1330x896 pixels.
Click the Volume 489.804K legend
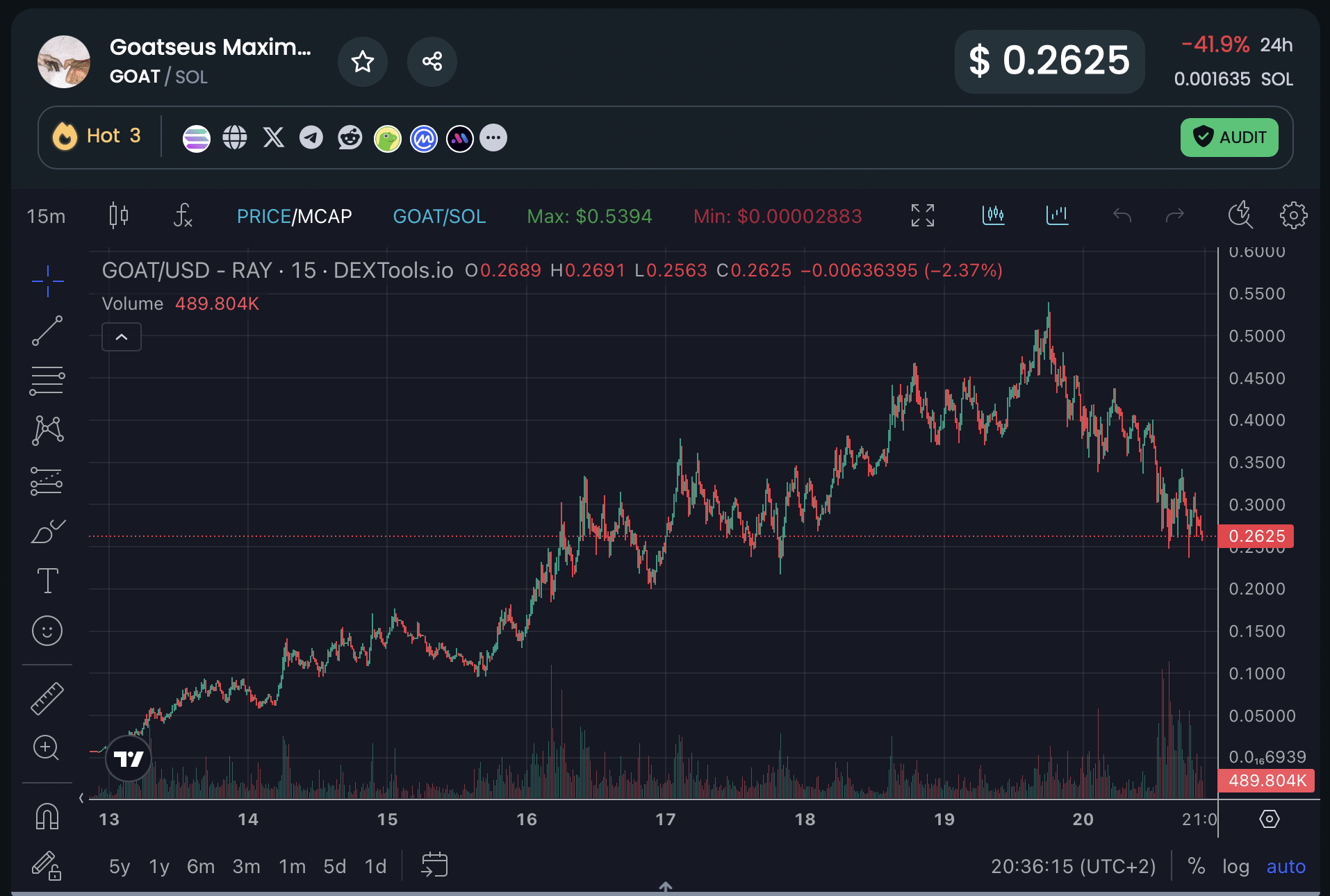(x=181, y=304)
